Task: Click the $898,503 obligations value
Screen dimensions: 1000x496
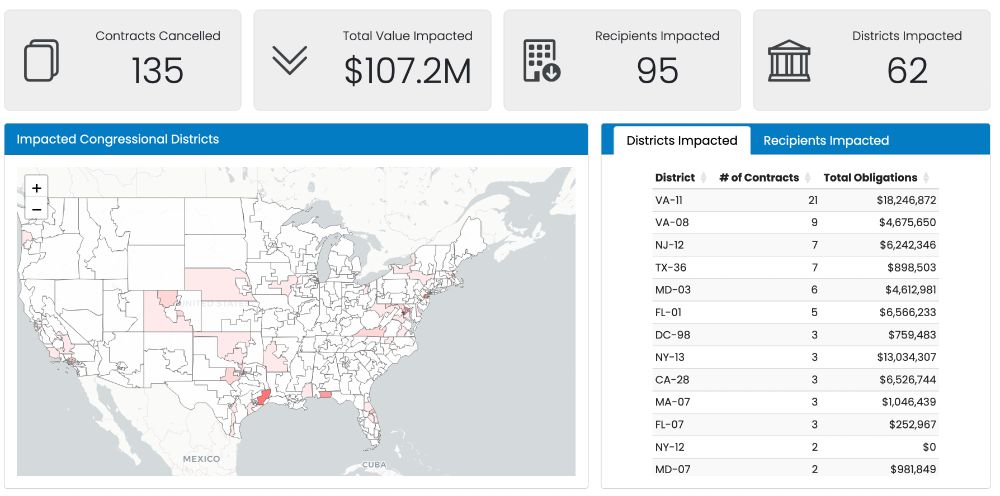Action: pos(912,268)
